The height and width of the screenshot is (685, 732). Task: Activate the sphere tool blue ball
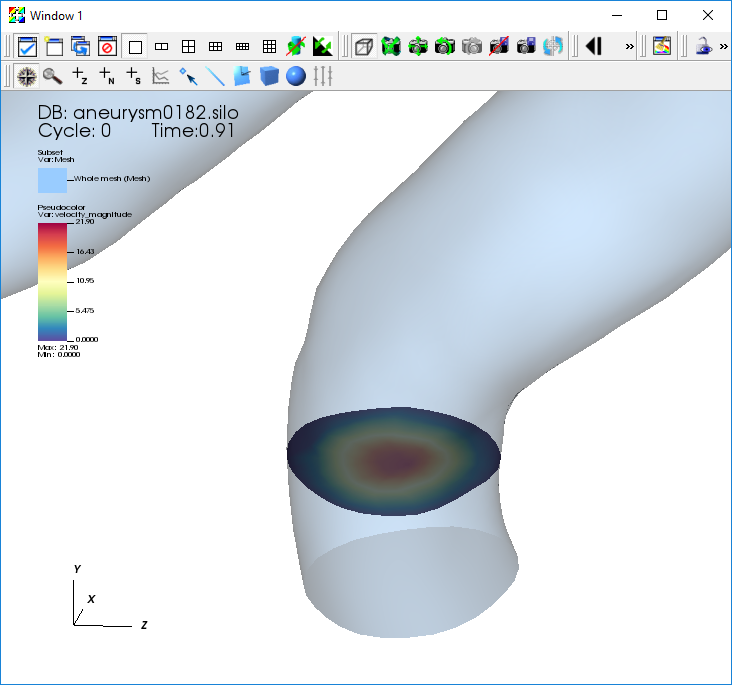pyautogui.click(x=296, y=76)
